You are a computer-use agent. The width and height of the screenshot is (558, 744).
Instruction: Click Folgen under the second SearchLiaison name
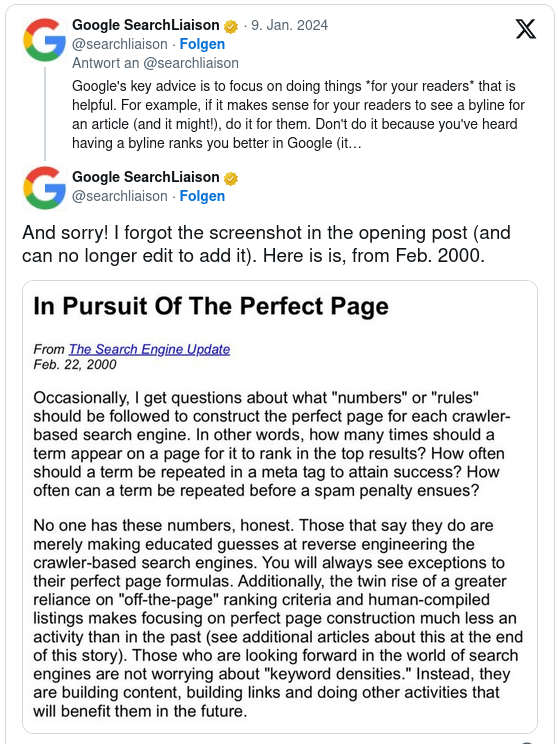202,196
